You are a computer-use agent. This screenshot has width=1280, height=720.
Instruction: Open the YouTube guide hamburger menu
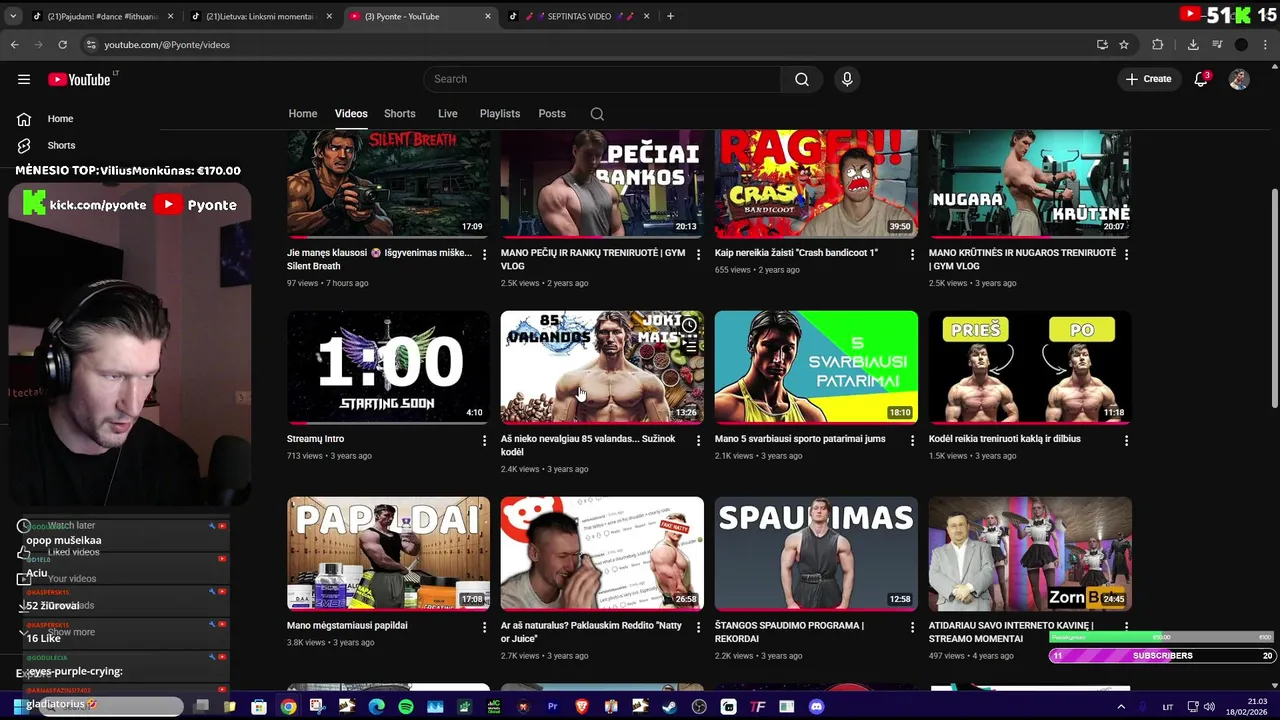click(24, 79)
